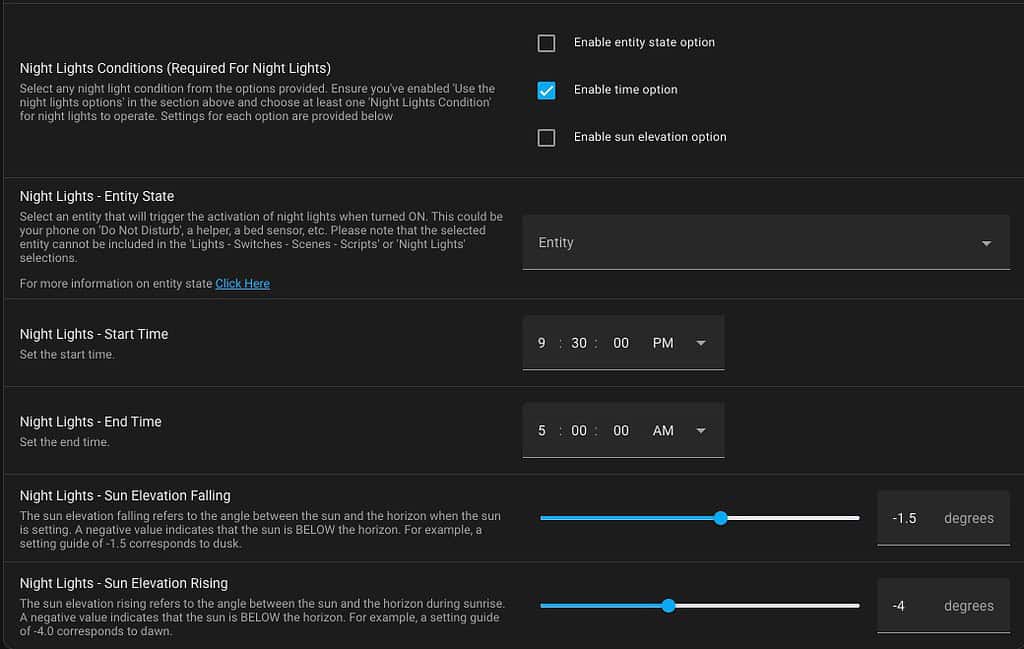1024x649 pixels.
Task: Click the end time hours field showing 5
Action: (541, 430)
